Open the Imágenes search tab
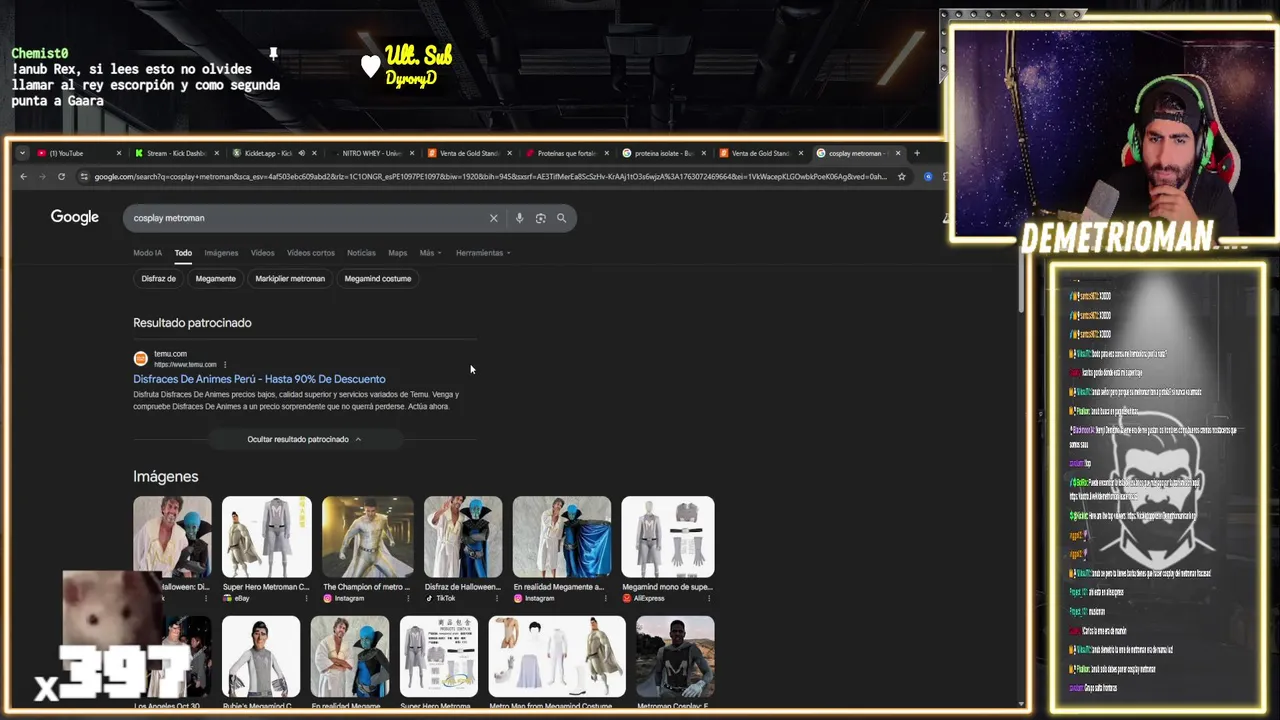Viewport: 1280px width, 720px height. tap(221, 253)
